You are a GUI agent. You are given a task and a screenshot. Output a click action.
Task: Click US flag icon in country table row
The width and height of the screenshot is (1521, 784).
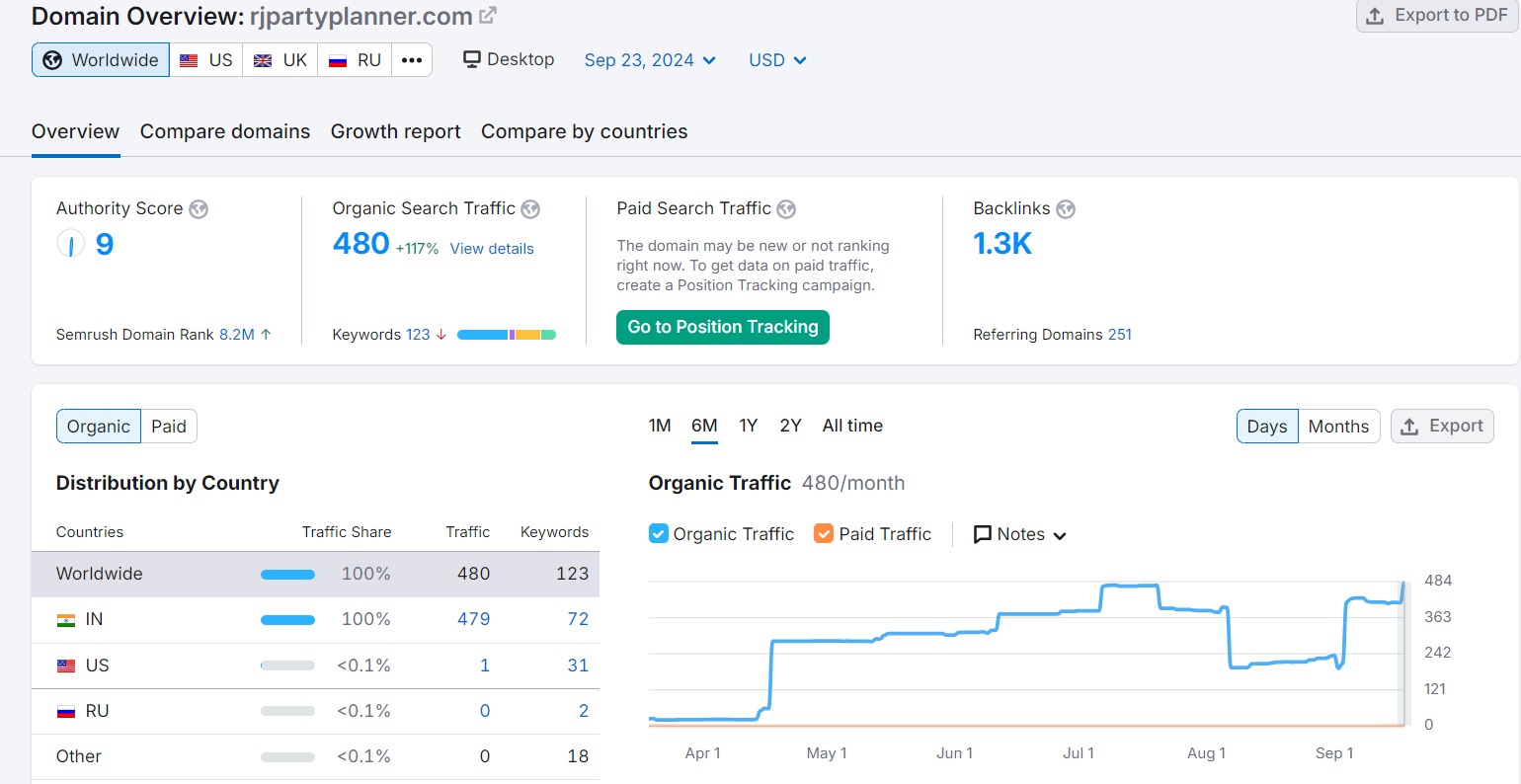click(66, 666)
